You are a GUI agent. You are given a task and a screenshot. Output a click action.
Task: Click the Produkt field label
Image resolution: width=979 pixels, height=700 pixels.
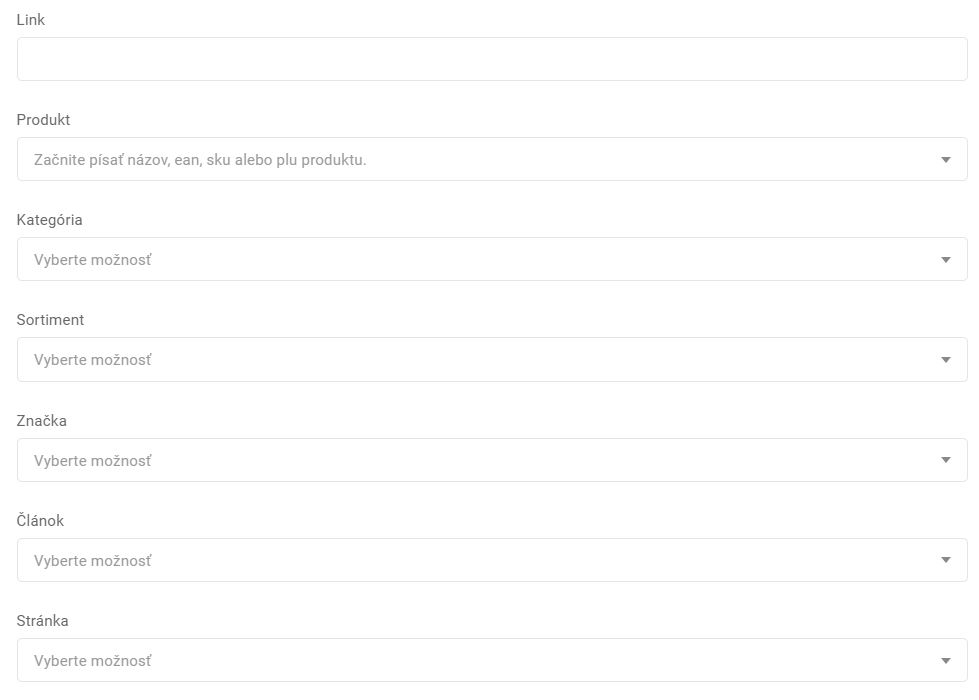click(x=43, y=120)
